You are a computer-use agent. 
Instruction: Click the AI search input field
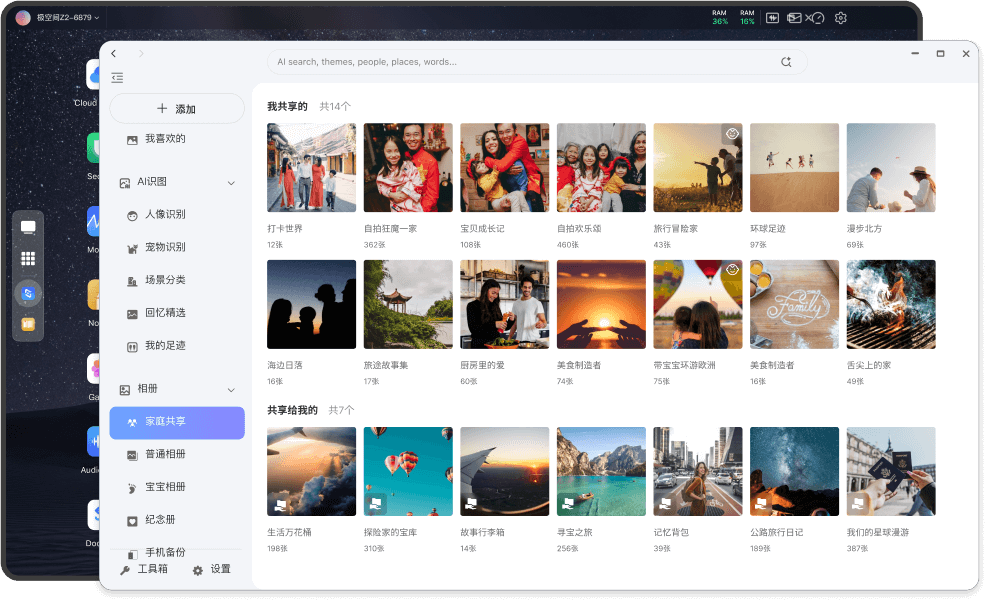(520, 62)
